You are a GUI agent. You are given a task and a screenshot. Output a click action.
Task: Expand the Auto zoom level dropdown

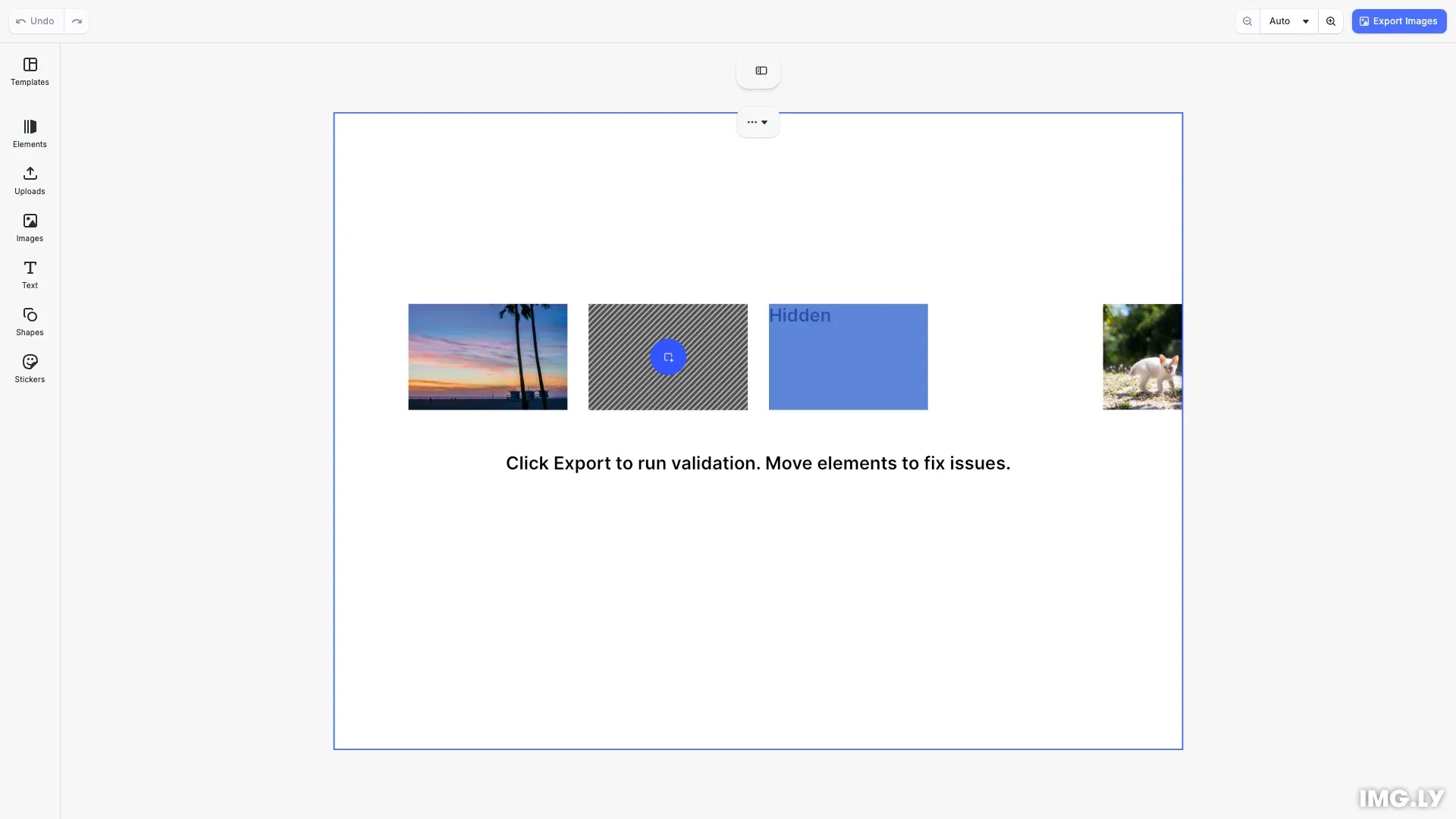pos(1288,21)
